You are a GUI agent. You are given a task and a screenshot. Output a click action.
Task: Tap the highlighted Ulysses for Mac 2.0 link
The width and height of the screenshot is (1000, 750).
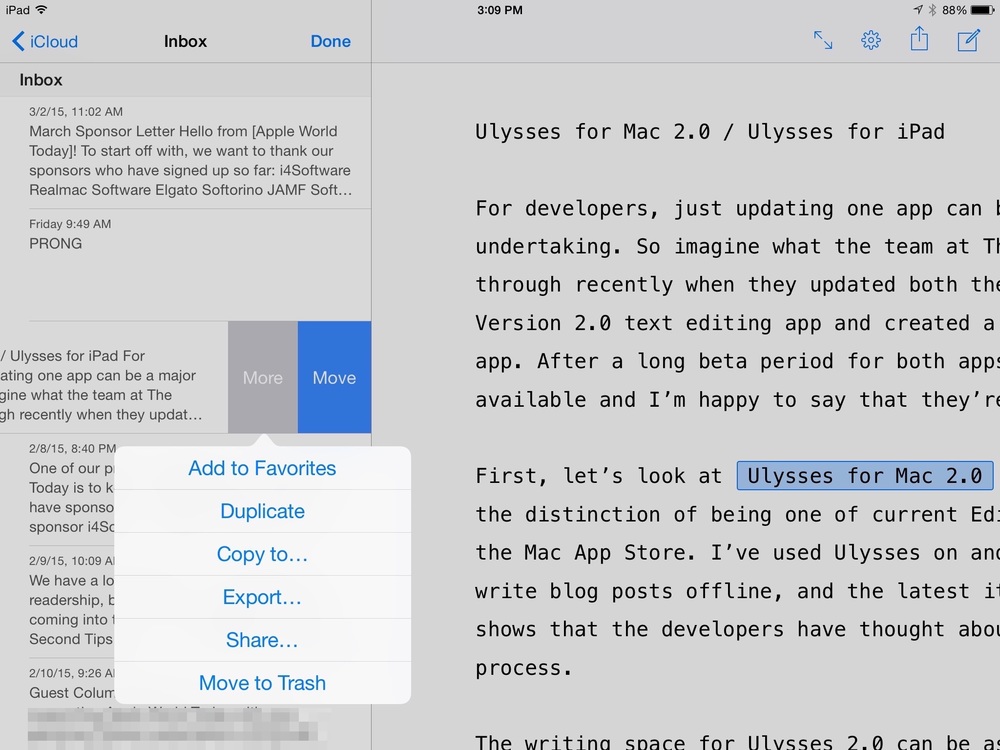coord(865,476)
